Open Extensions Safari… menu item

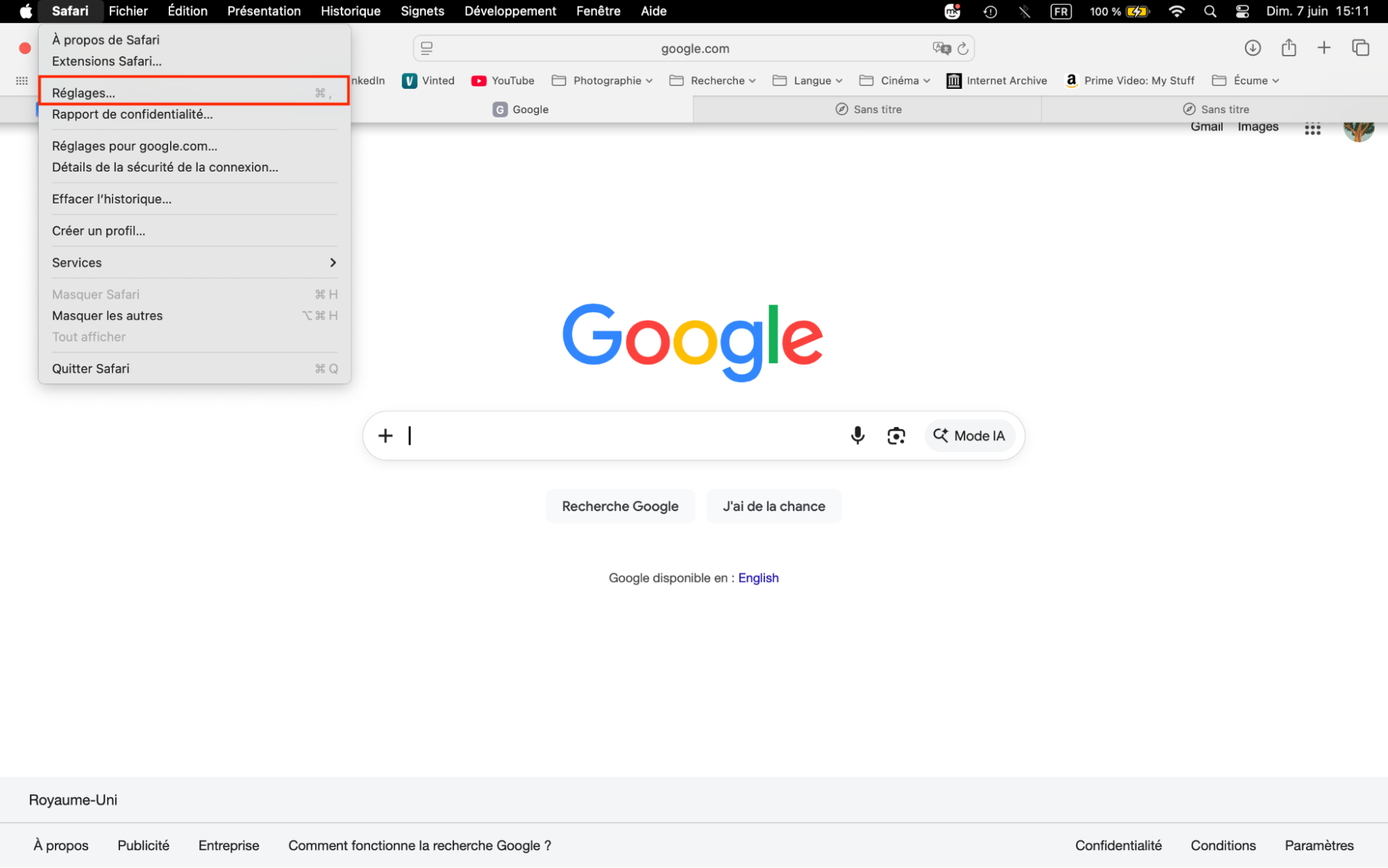pos(194,61)
